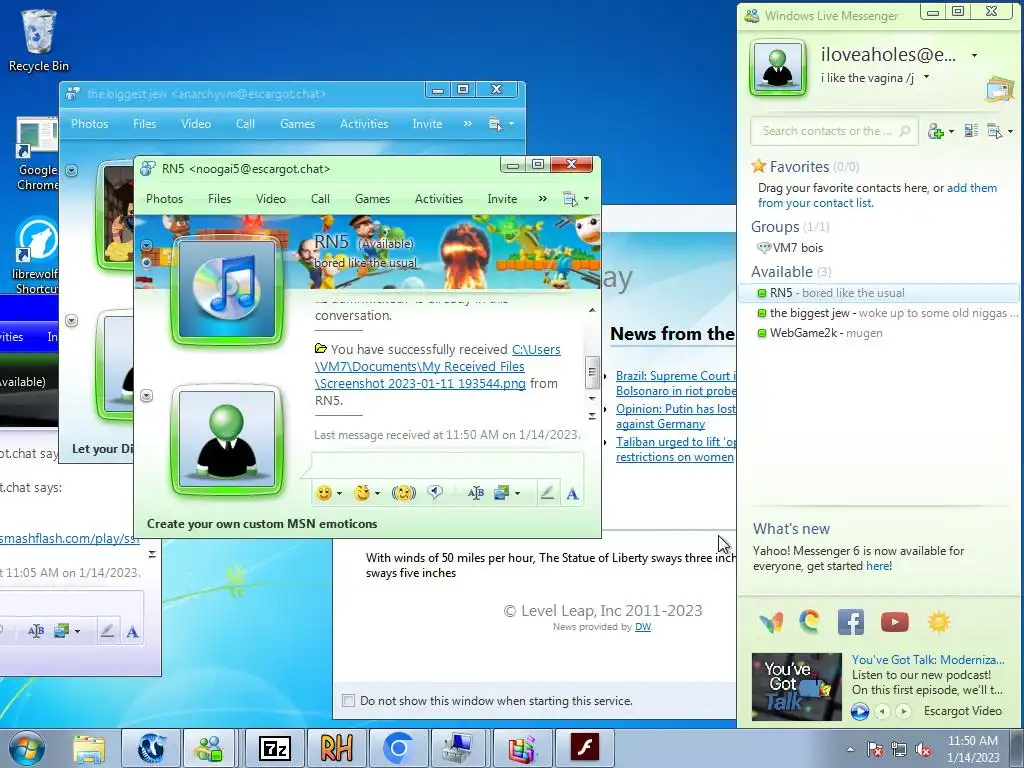The height and width of the screenshot is (768, 1024).
Task: Click the handwriting pen icon in RN5 chat
Action: pos(547,493)
